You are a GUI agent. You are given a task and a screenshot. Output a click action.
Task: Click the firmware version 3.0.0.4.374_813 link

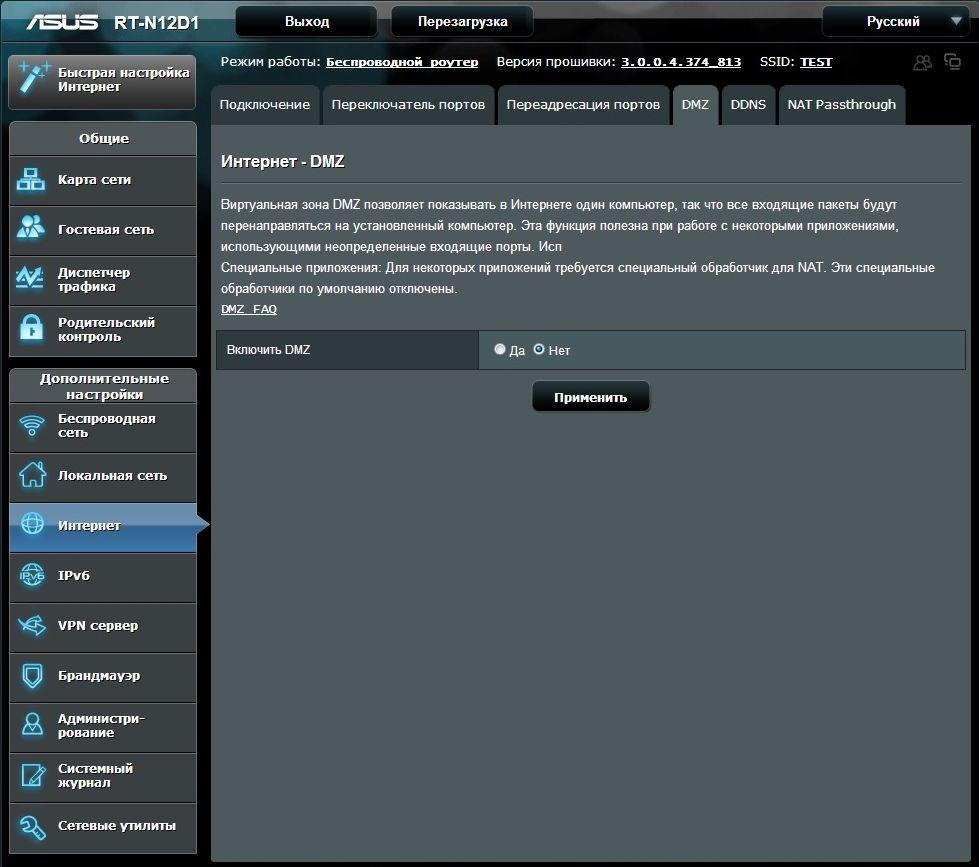(681, 62)
